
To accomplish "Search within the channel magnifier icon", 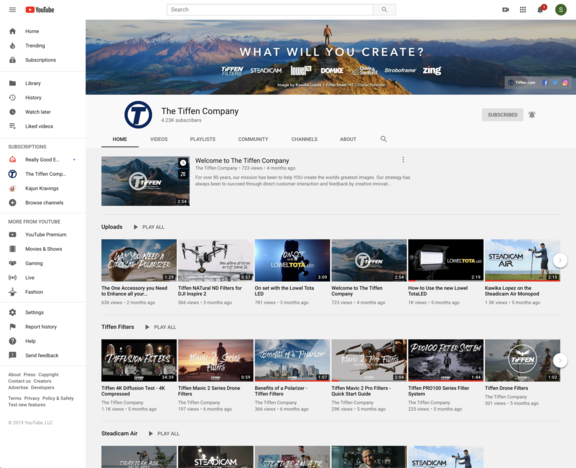I will 384,139.
